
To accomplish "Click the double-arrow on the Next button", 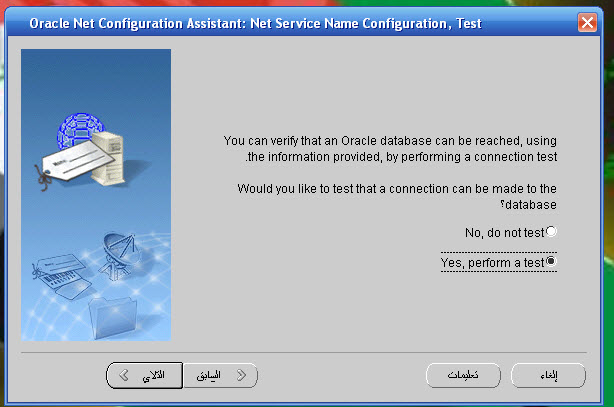I will coord(125,375).
